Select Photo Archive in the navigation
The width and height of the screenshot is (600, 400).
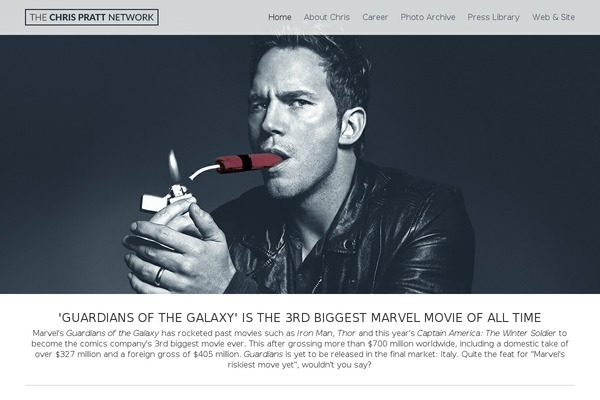428,17
